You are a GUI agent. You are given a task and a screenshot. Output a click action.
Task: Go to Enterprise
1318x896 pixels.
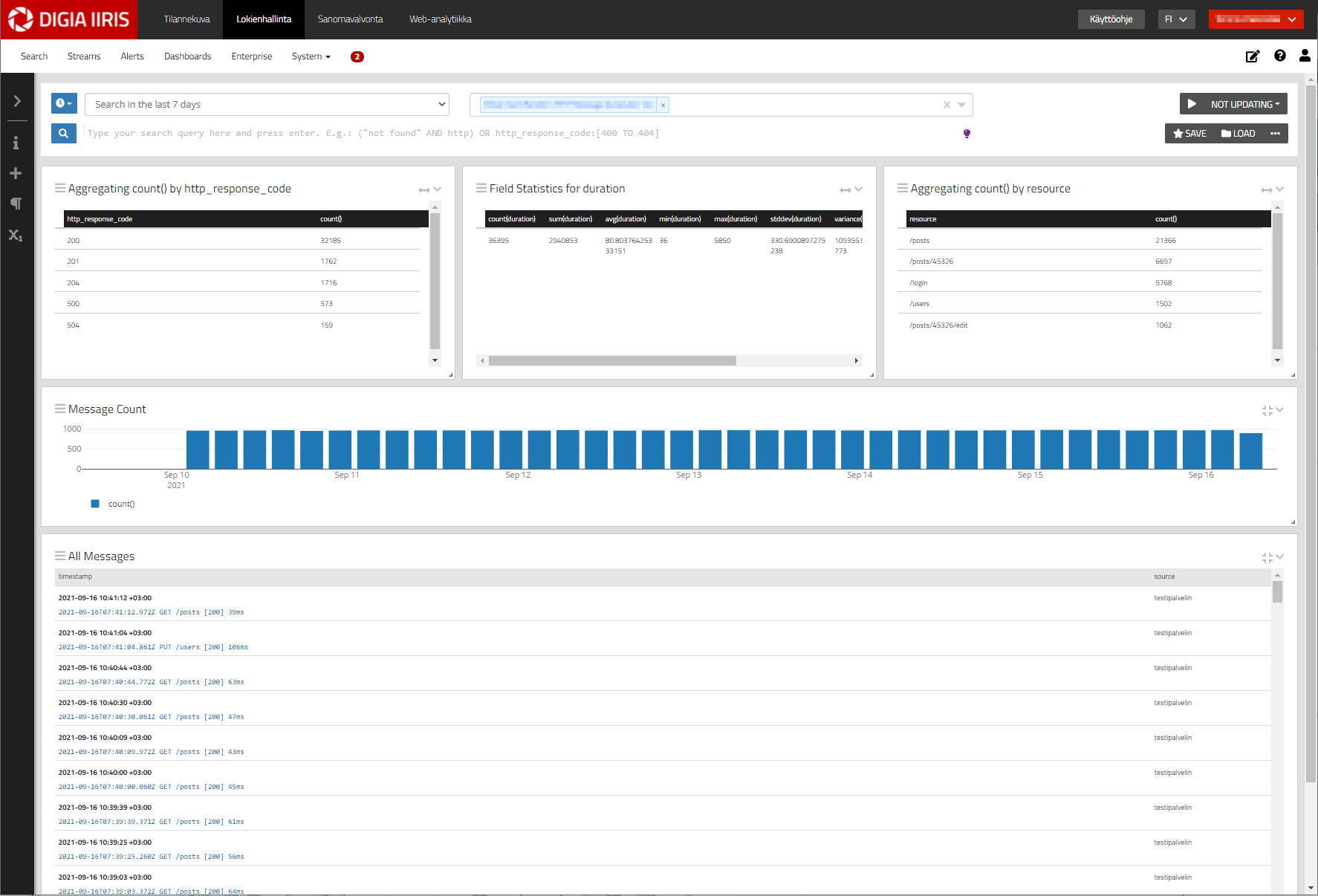(x=252, y=56)
